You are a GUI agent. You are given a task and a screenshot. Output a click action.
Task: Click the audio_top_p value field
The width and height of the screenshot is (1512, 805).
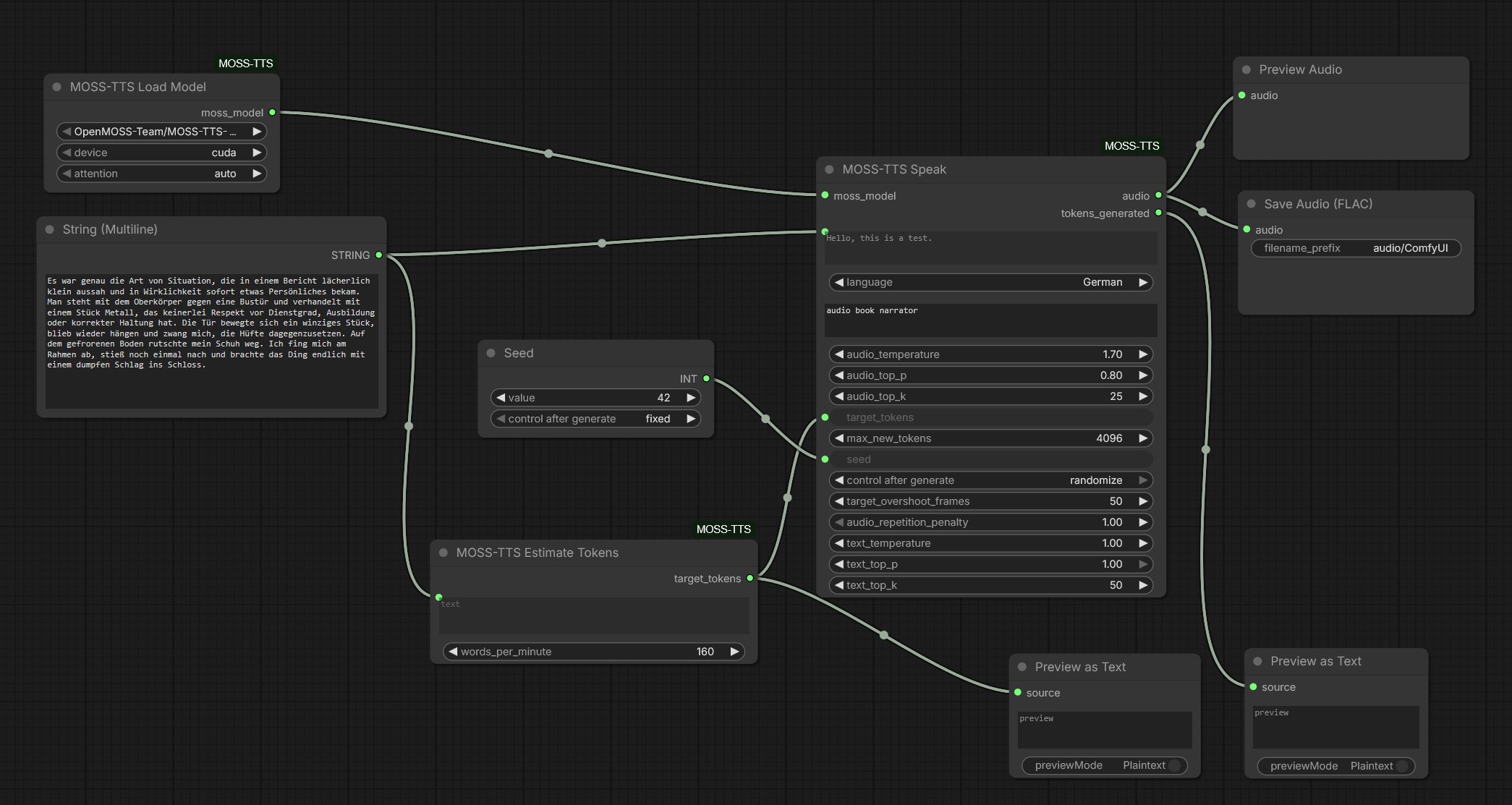pos(991,375)
